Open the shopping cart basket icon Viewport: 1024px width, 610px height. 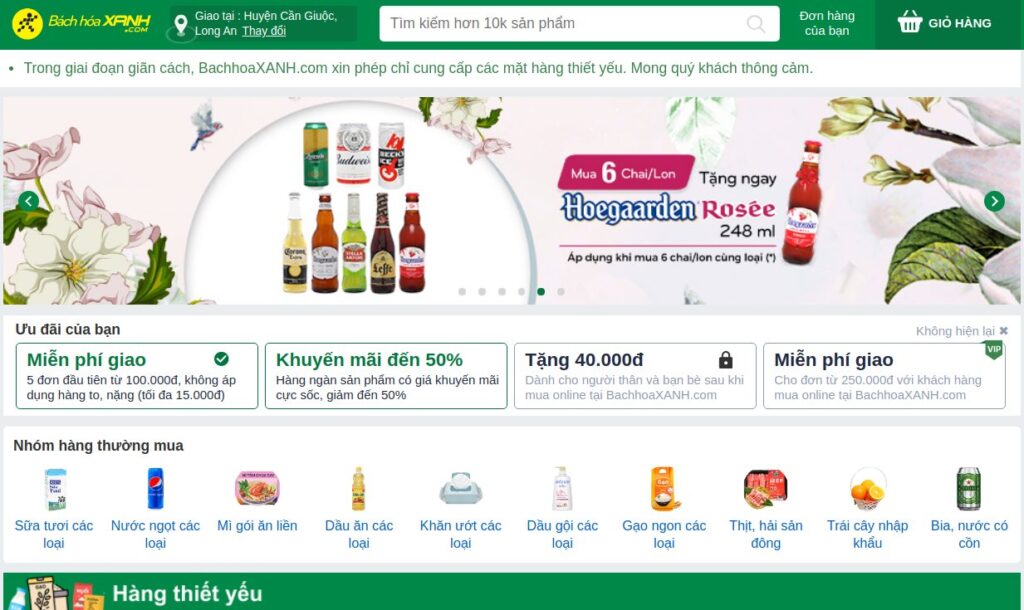click(910, 22)
